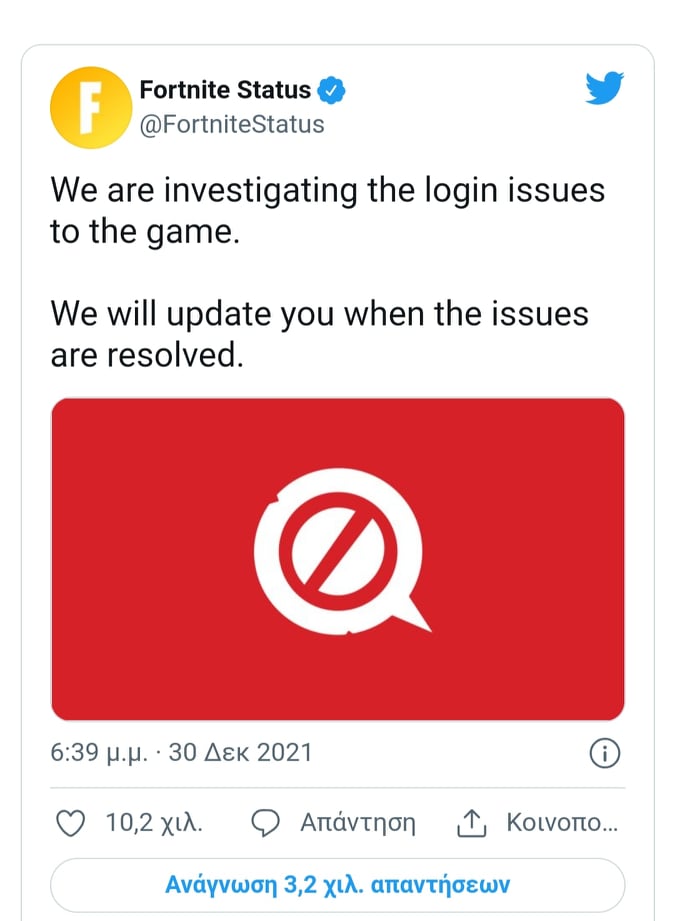This screenshot has height=921, width=675.
Task: Click the share upload arrow icon
Action: (x=470, y=823)
